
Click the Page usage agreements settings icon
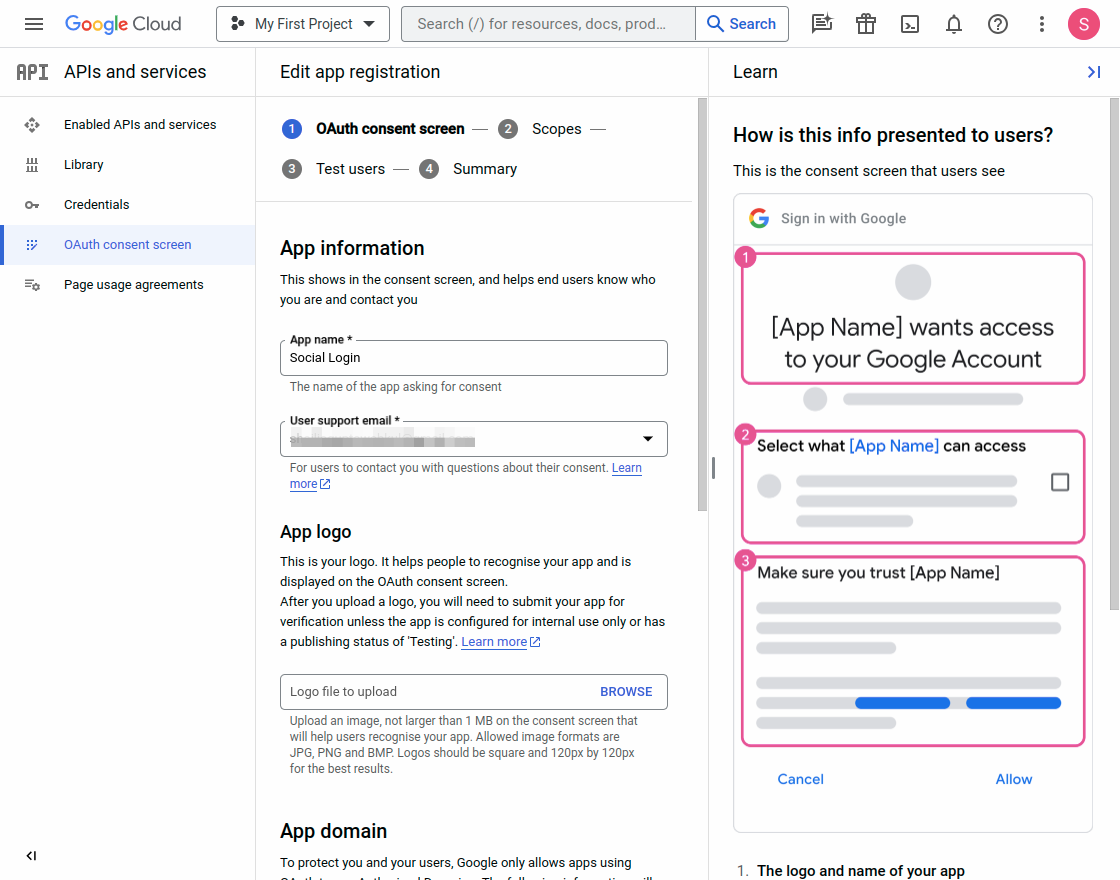click(32, 285)
